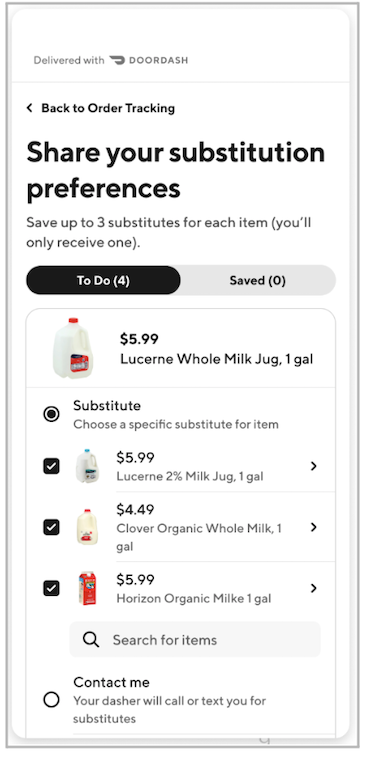Click the search magnifier icon
The image size is (365, 757).
click(91, 640)
